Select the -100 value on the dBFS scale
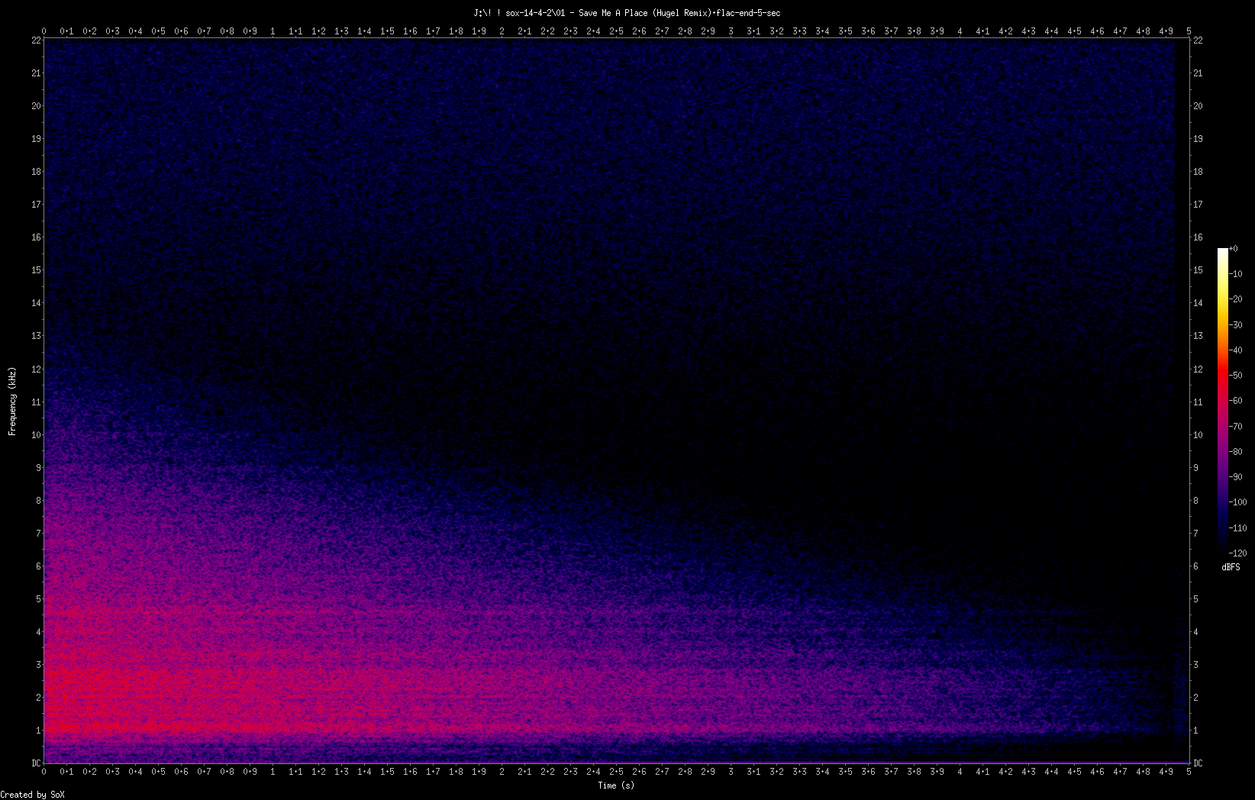1255x800 pixels. click(x=1237, y=502)
